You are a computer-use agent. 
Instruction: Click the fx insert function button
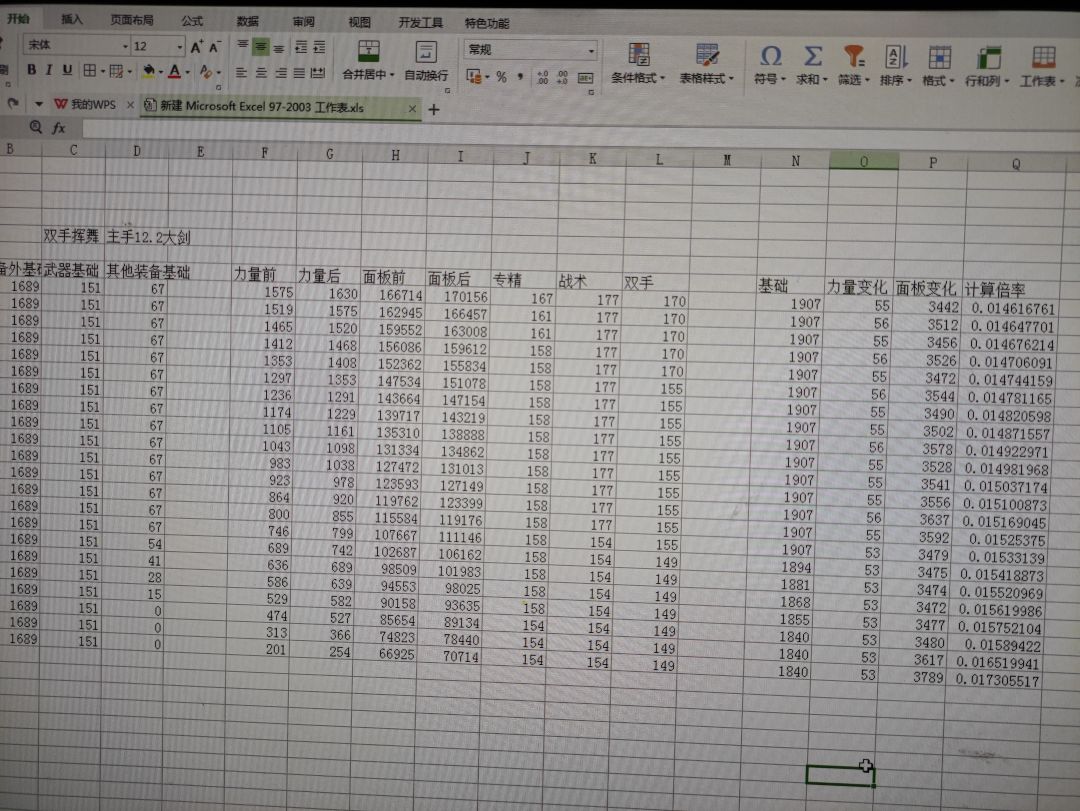[59, 127]
